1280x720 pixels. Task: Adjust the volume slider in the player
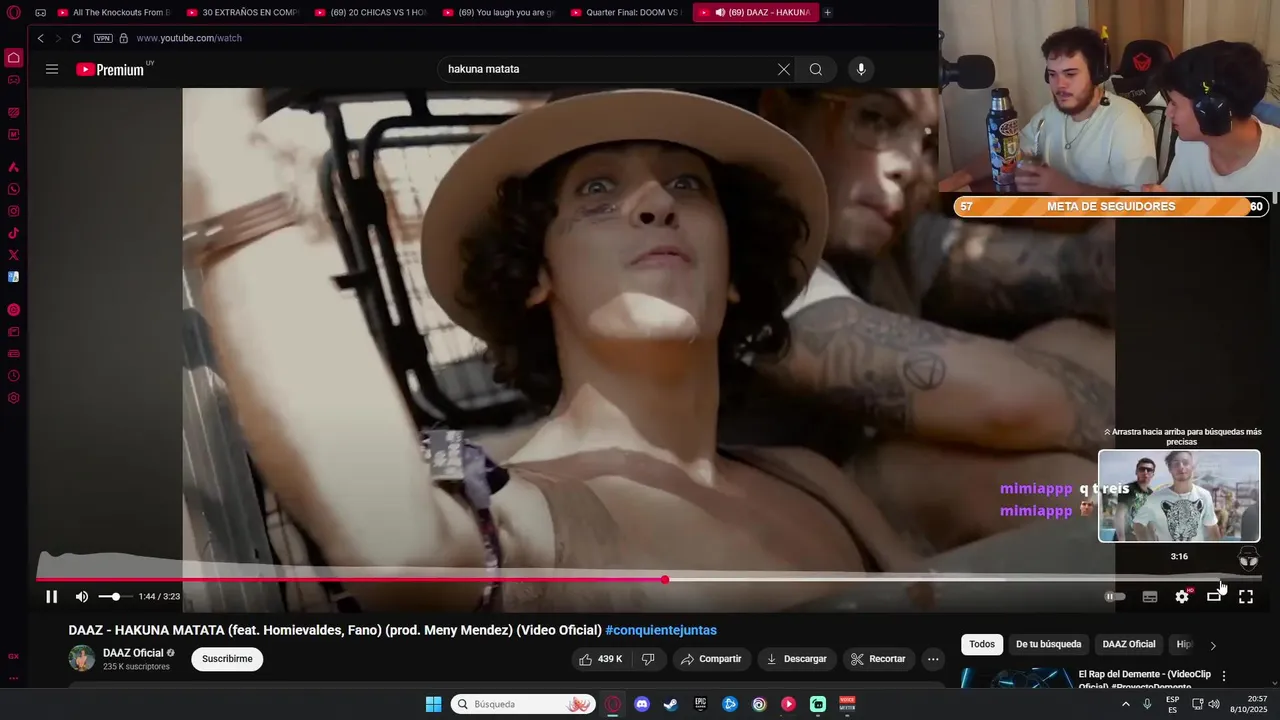point(115,597)
